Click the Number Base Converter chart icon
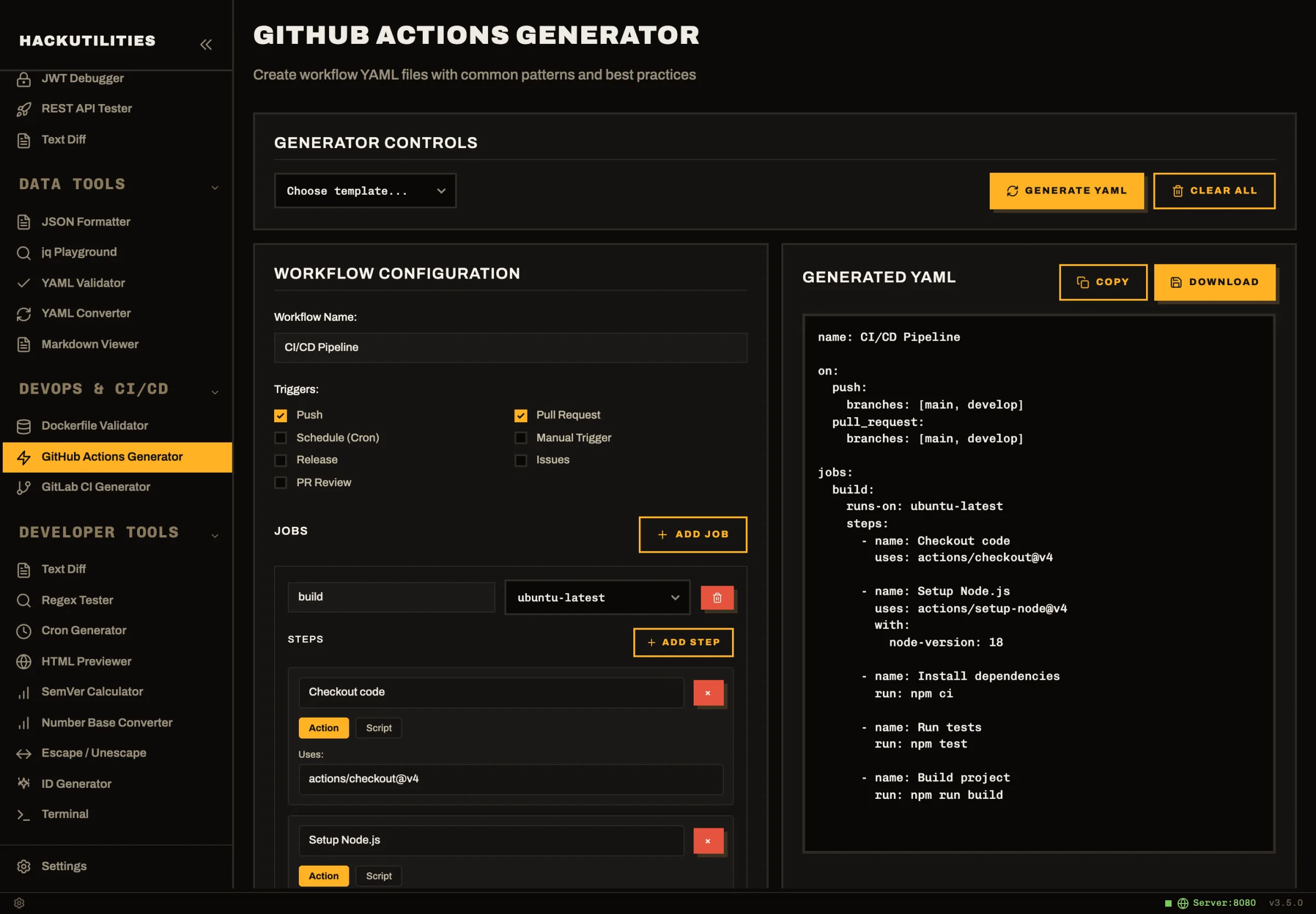The height and width of the screenshot is (914, 1316). pyautogui.click(x=24, y=723)
